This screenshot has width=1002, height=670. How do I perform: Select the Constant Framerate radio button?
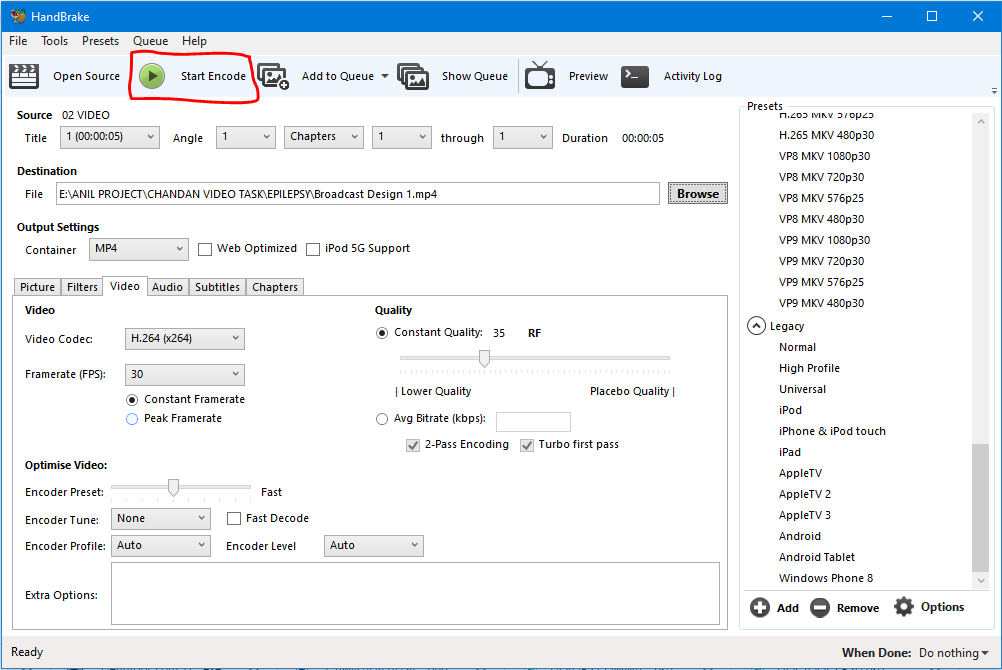[x=132, y=400]
